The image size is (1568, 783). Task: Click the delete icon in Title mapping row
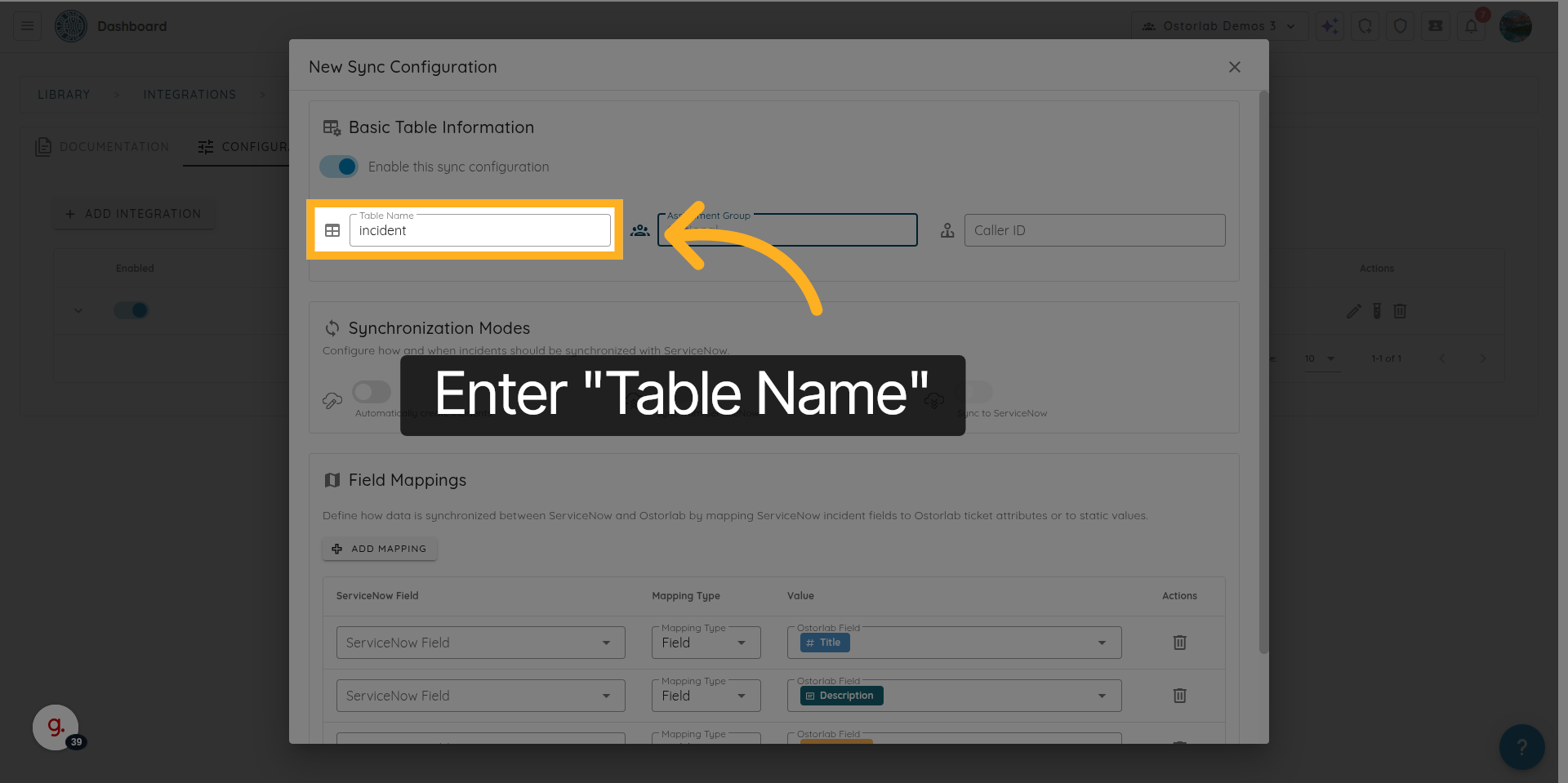pos(1179,643)
